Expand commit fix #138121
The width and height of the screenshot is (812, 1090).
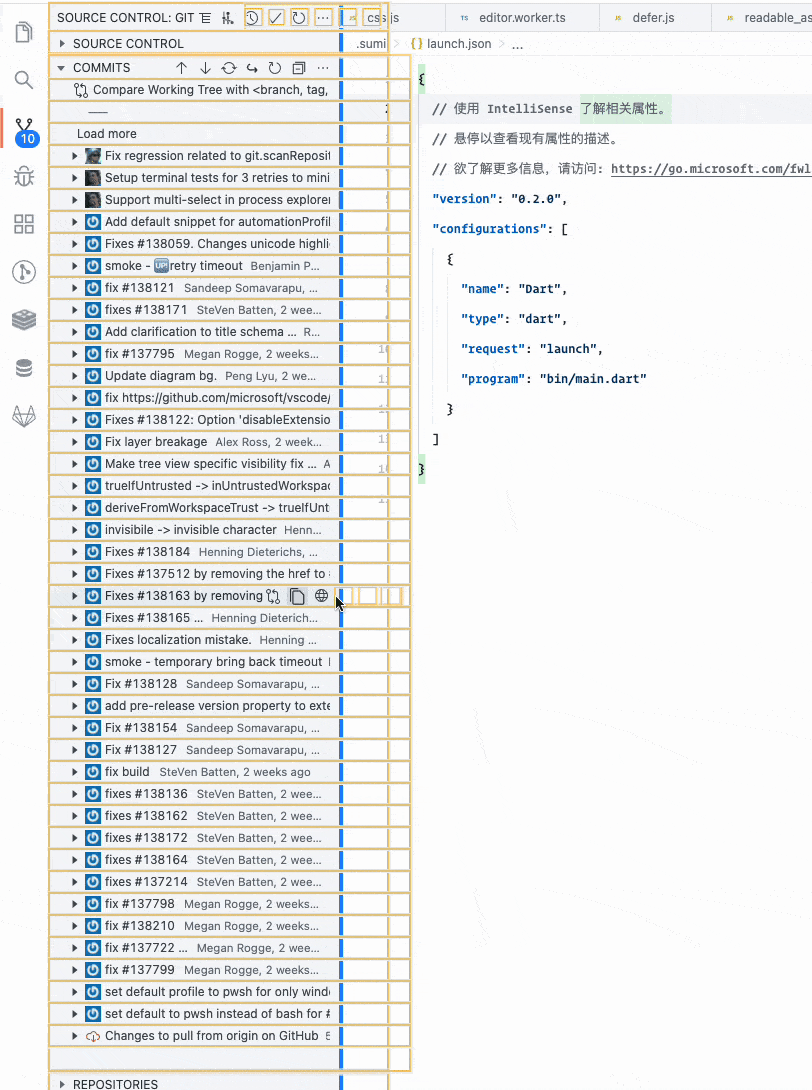coord(74,288)
